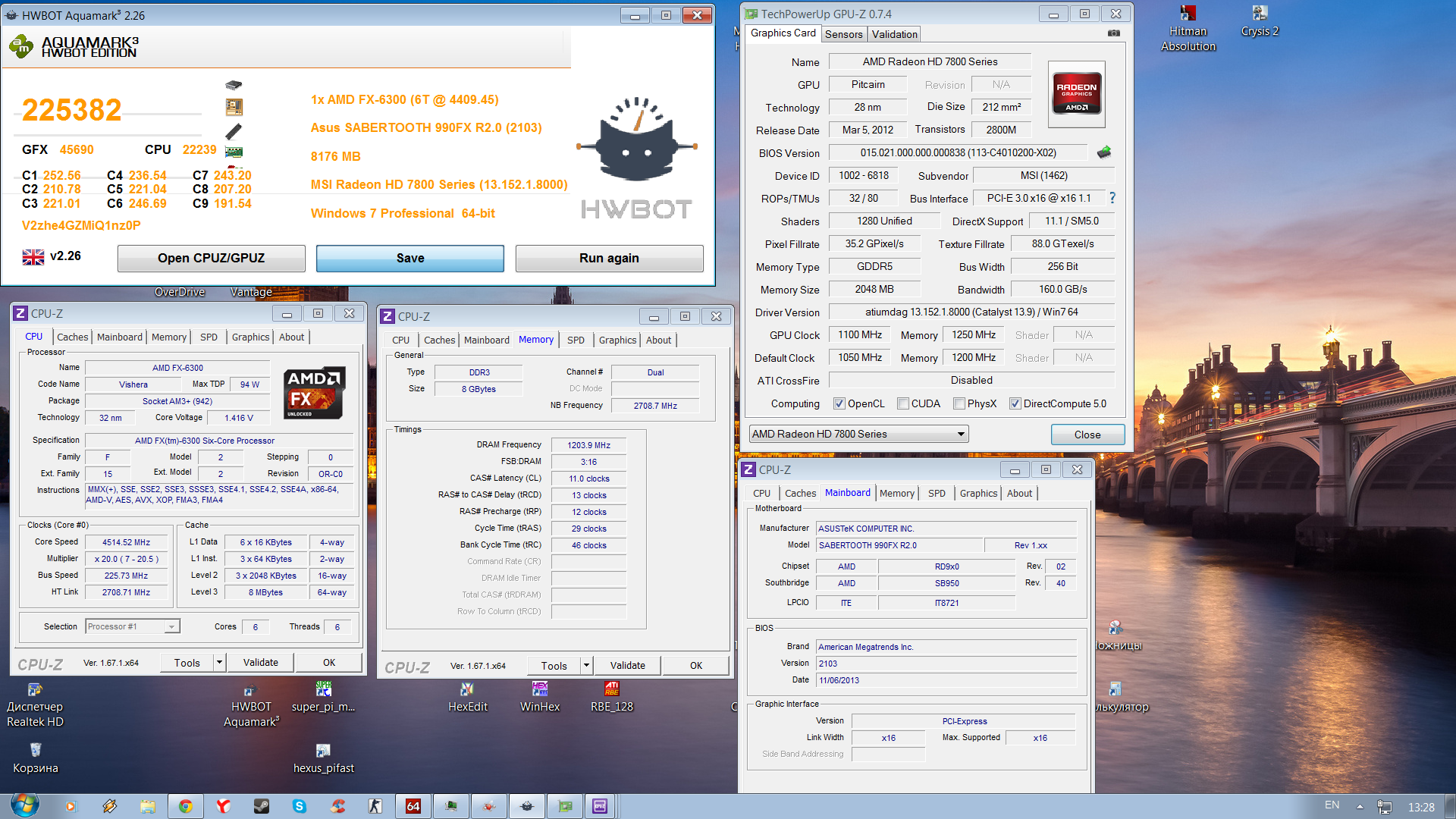Screen dimensions: 1456x819
Task: Click the BIOS Version value 2103 in CPU-Z
Action: [946, 664]
